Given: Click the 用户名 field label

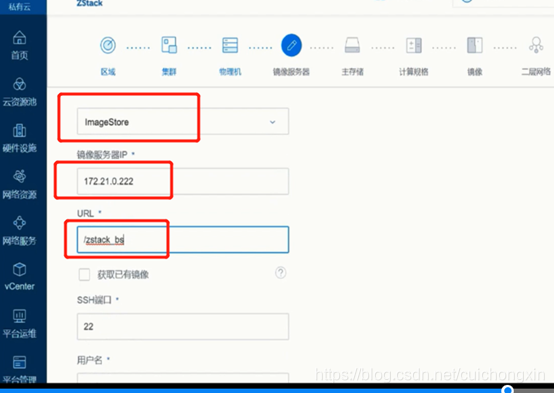Looking at the screenshot, I should point(89,360).
